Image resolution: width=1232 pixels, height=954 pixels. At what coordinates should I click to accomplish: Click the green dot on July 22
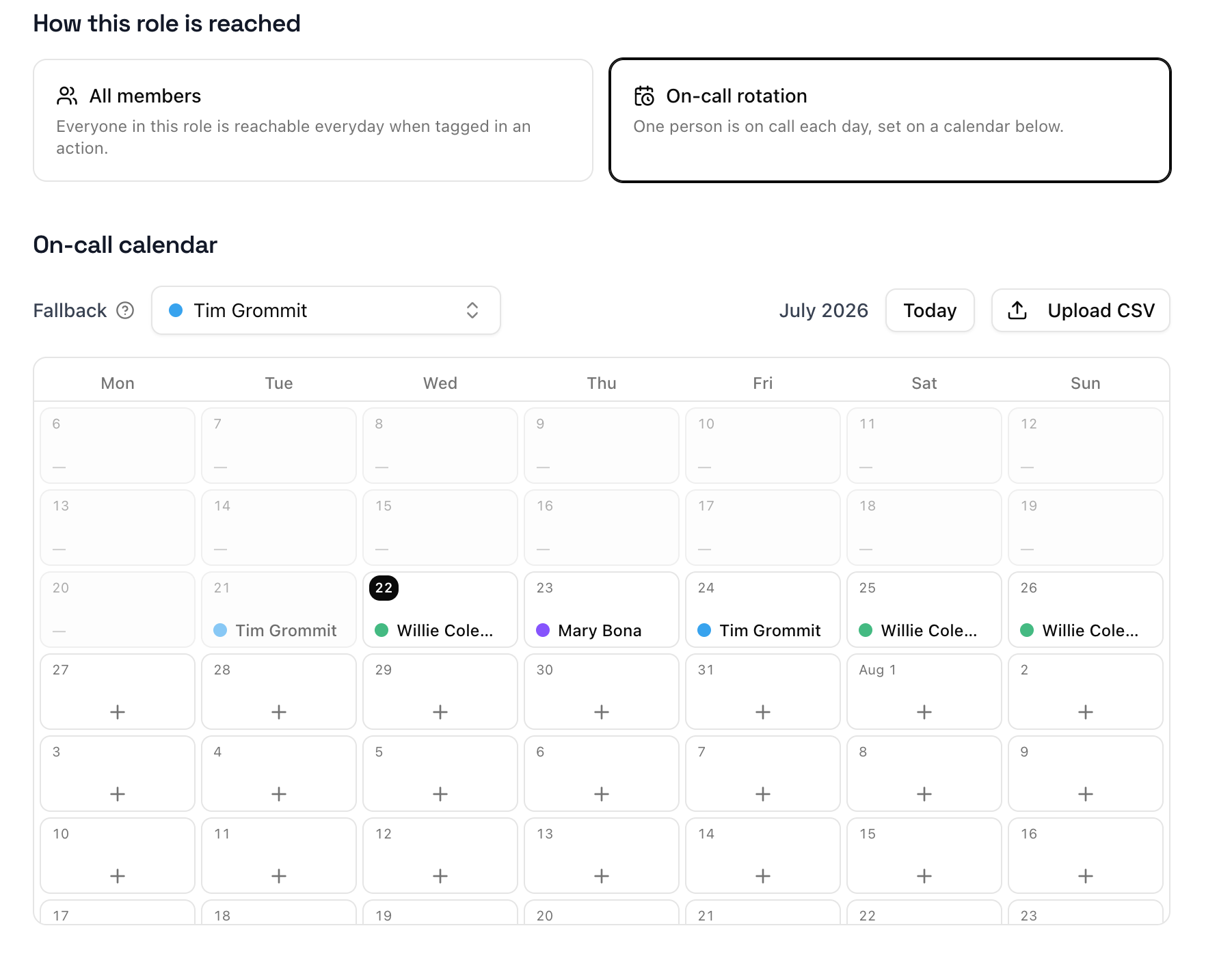(381, 630)
